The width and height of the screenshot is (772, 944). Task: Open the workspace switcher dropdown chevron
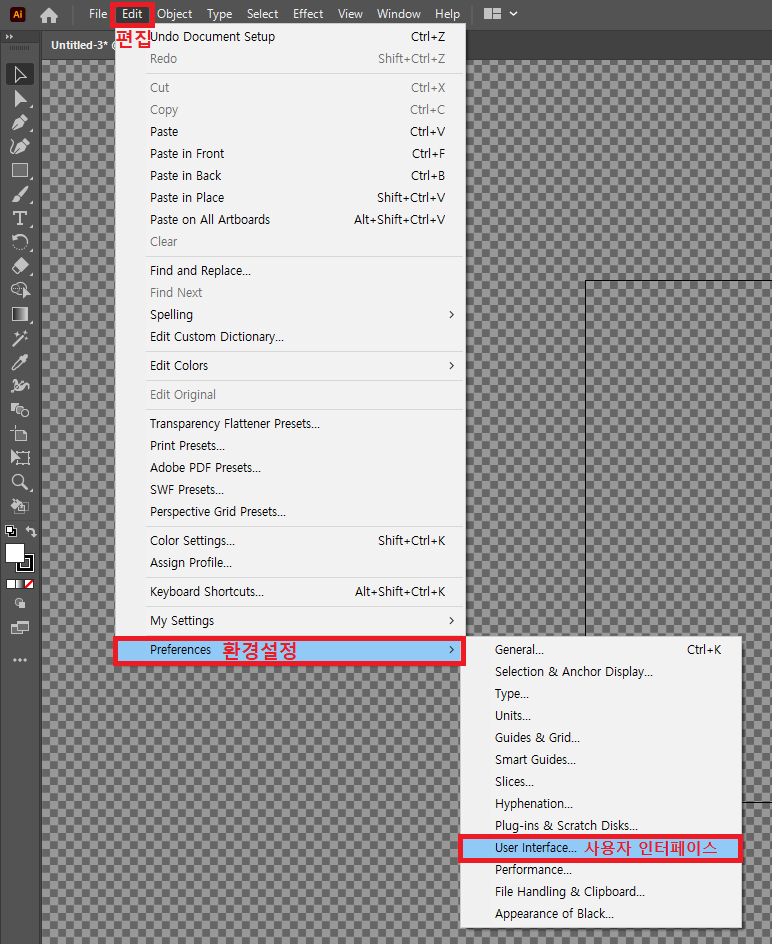pyautogui.click(x=514, y=13)
